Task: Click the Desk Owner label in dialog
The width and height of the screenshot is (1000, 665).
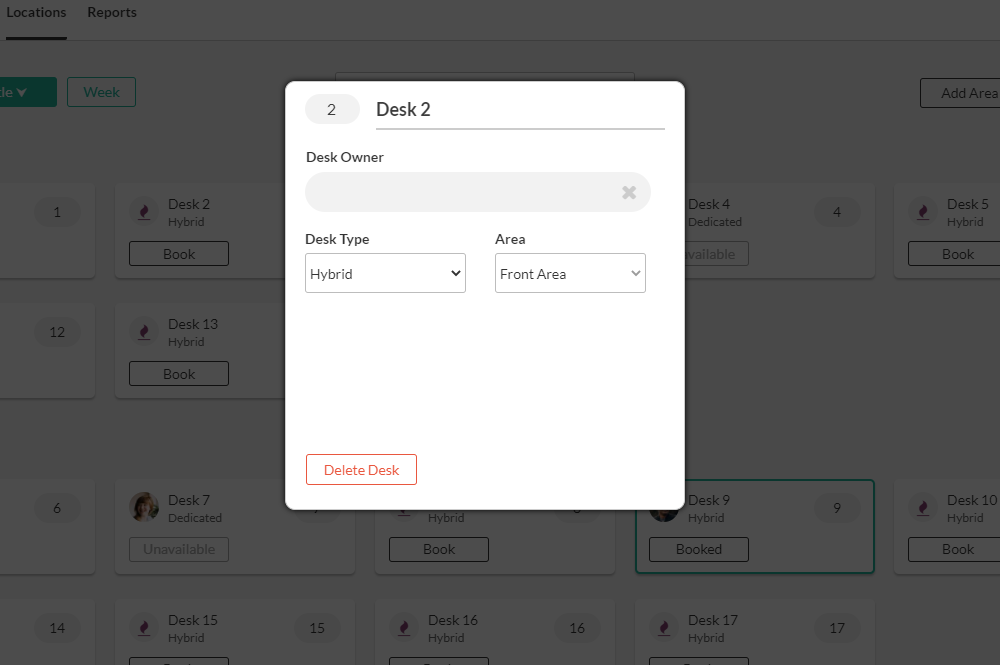Action: point(344,157)
